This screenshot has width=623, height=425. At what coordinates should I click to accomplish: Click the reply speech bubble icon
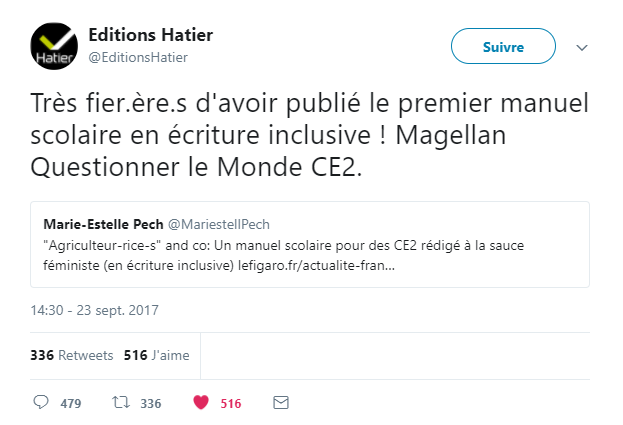pos(42,402)
